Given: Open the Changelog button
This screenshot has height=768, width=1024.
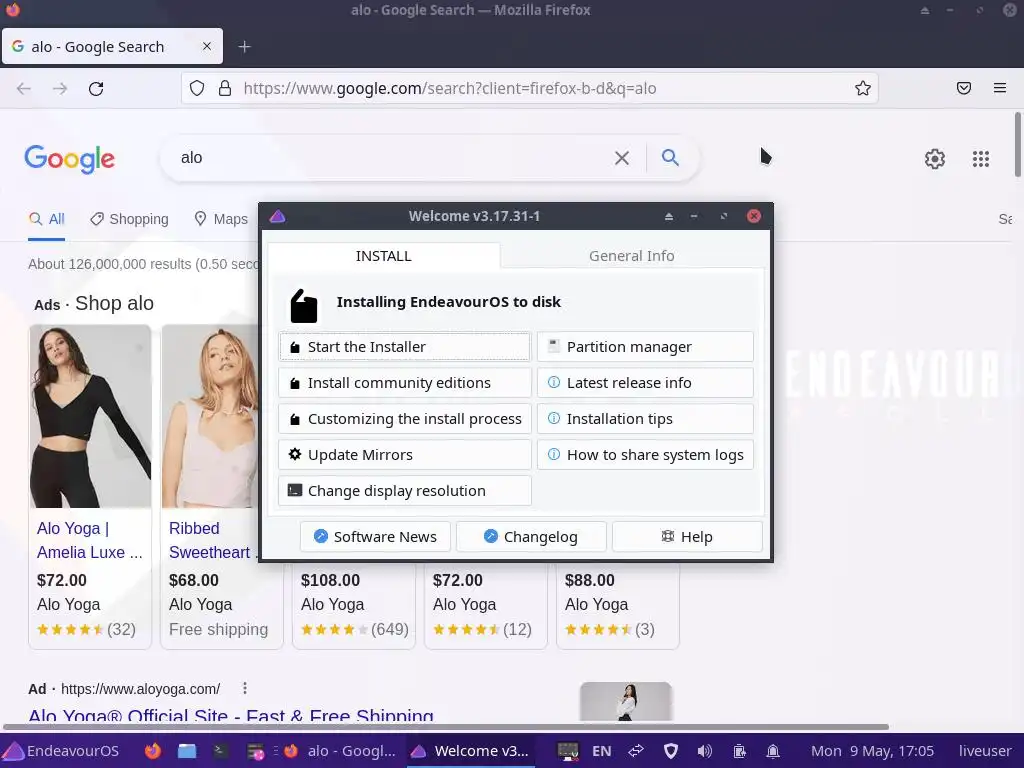Looking at the screenshot, I should coord(531,537).
